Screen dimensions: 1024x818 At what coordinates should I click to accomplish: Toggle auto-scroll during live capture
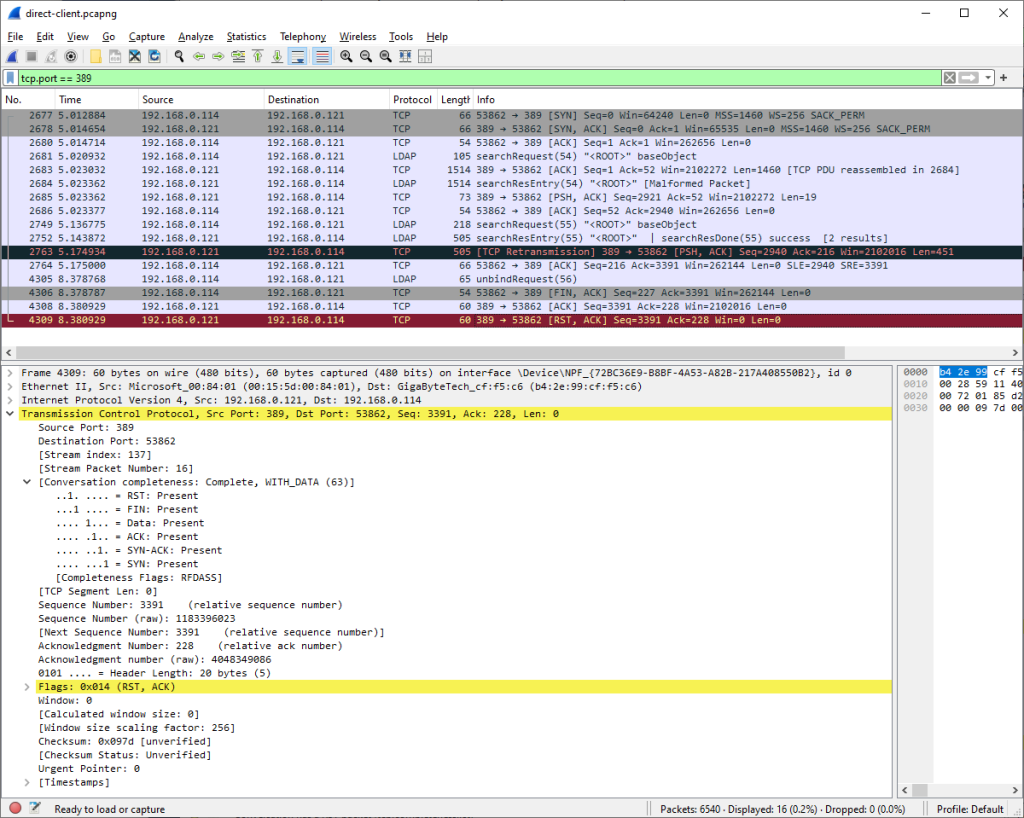[299, 56]
